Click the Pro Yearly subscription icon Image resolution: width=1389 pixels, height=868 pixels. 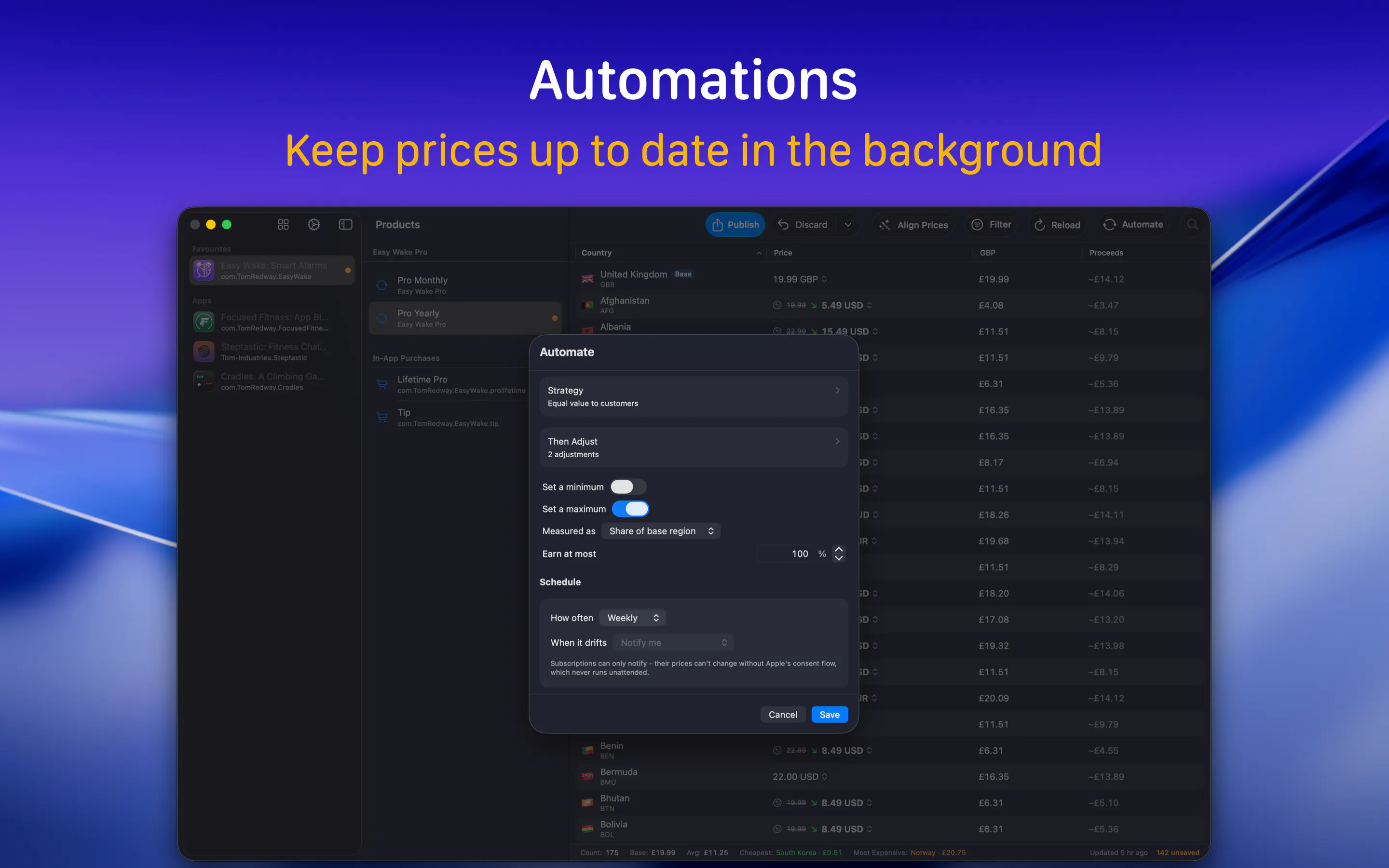click(381, 318)
